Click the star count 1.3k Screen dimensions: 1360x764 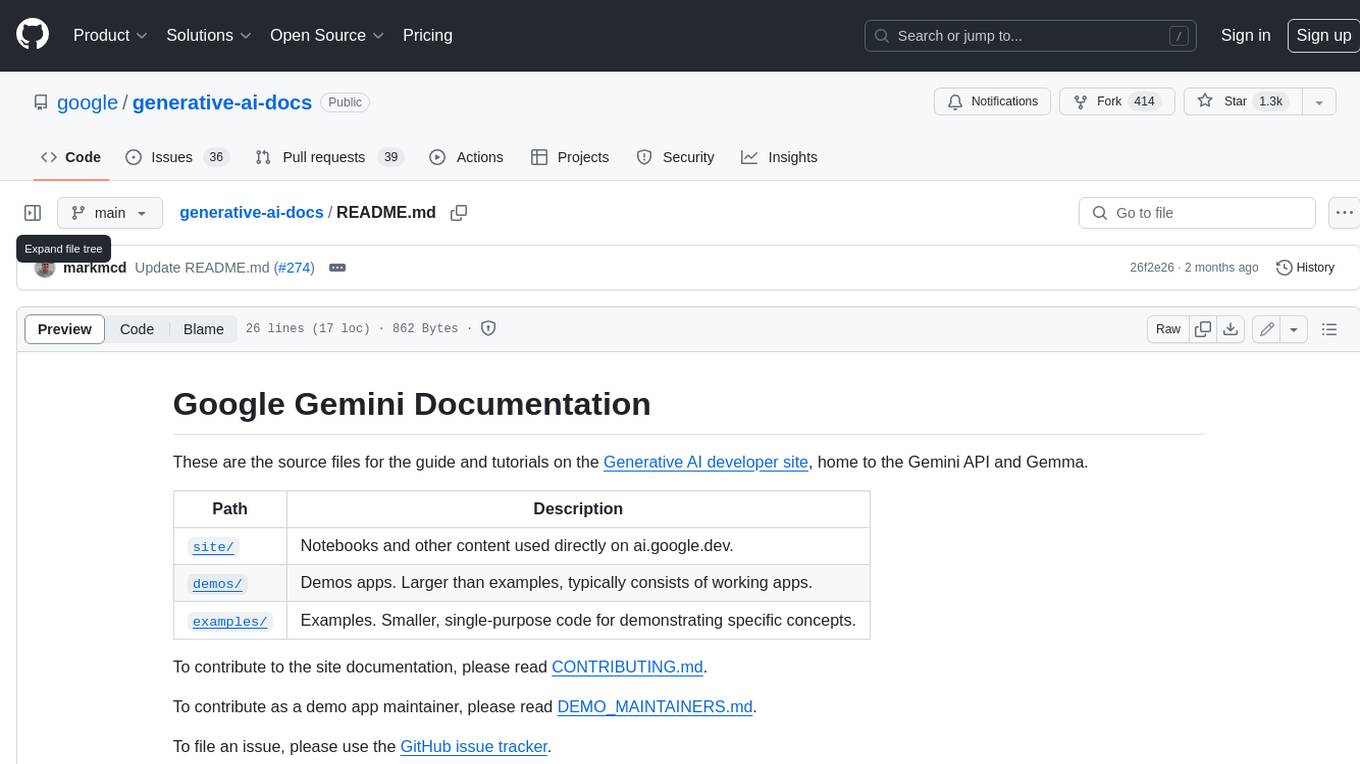(x=1270, y=102)
